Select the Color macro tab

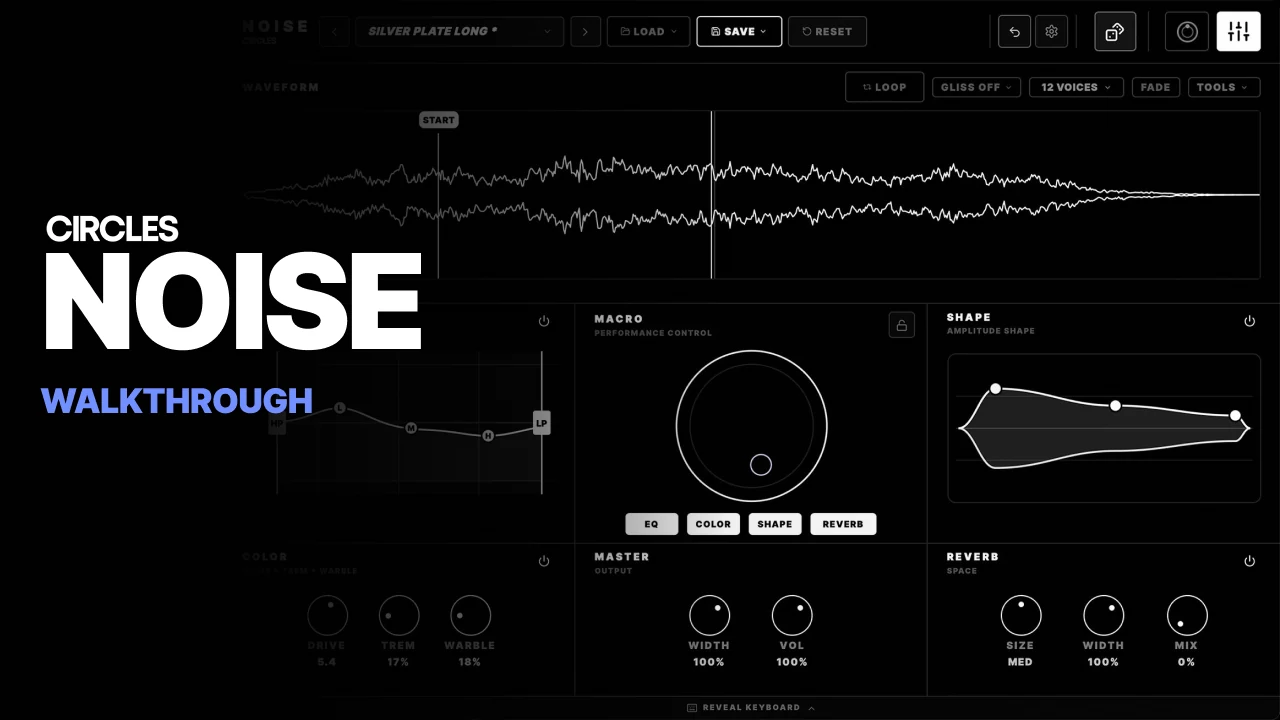tap(713, 524)
